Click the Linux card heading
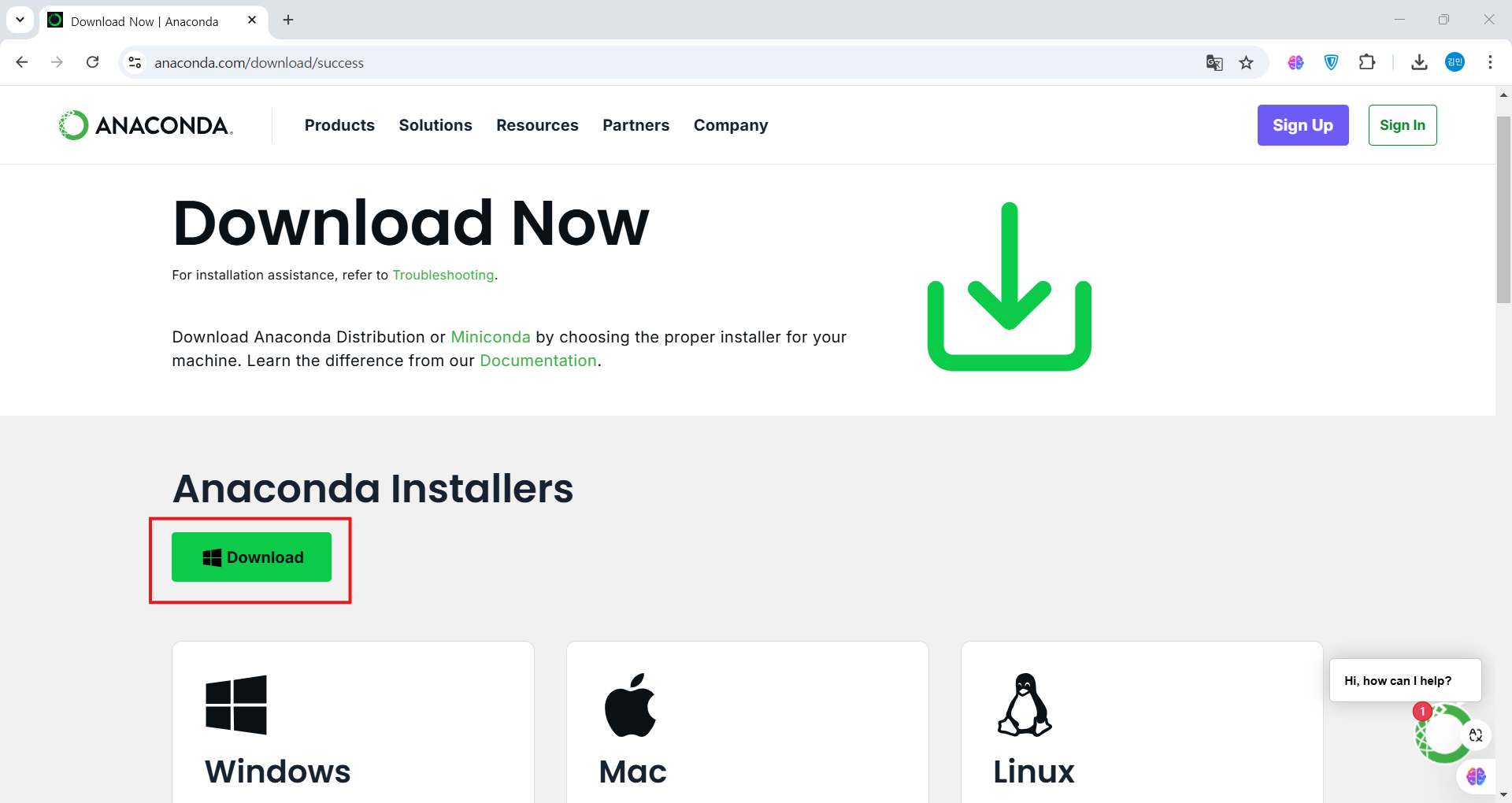This screenshot has height=803, width=1512. pyautogui.click(x=1033, y=772)
